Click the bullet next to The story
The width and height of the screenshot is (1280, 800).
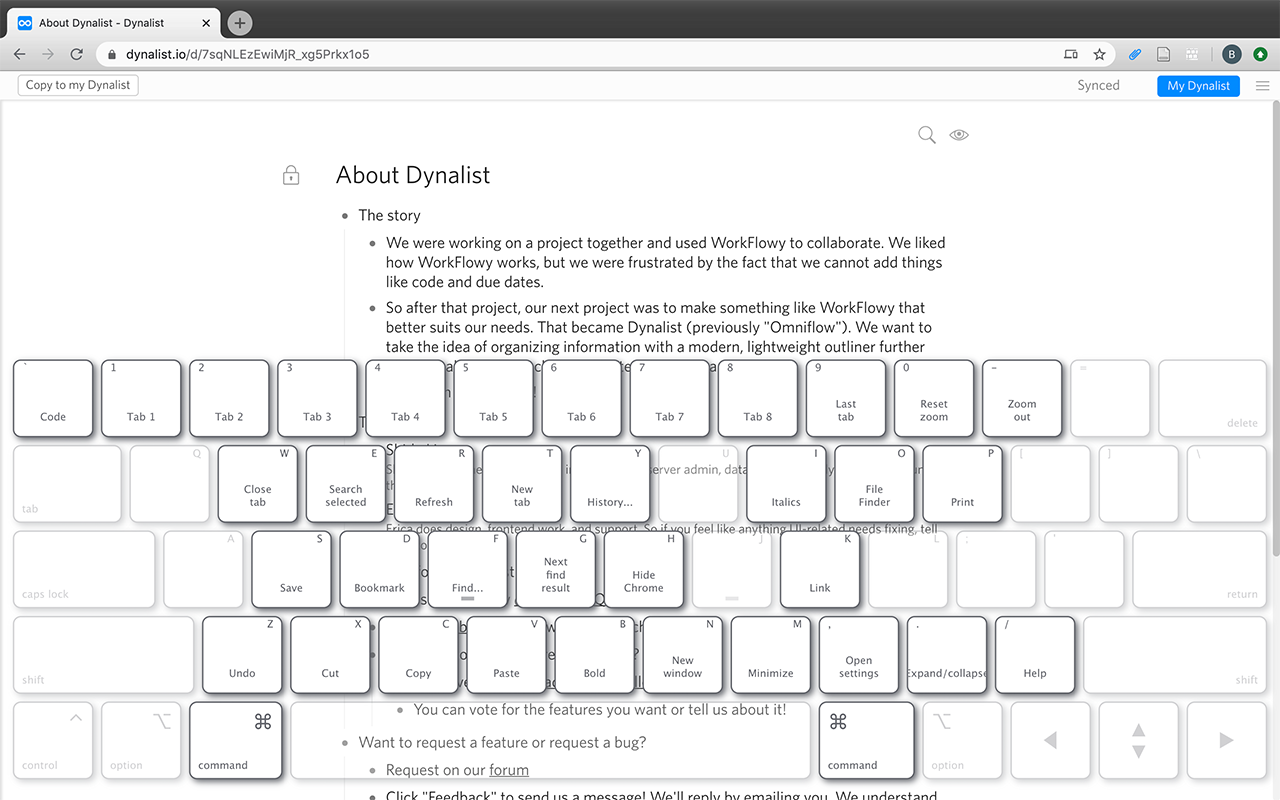coord(345,216)
